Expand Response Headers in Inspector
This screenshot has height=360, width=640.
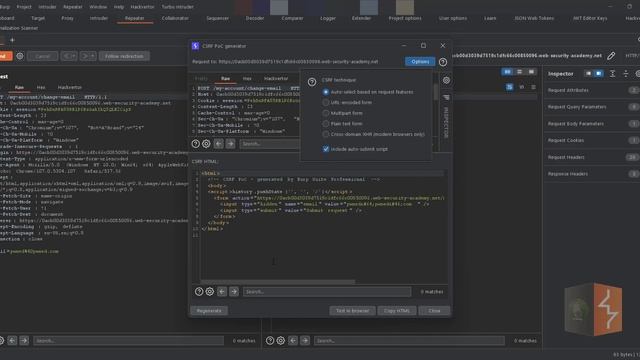[592, 174]
